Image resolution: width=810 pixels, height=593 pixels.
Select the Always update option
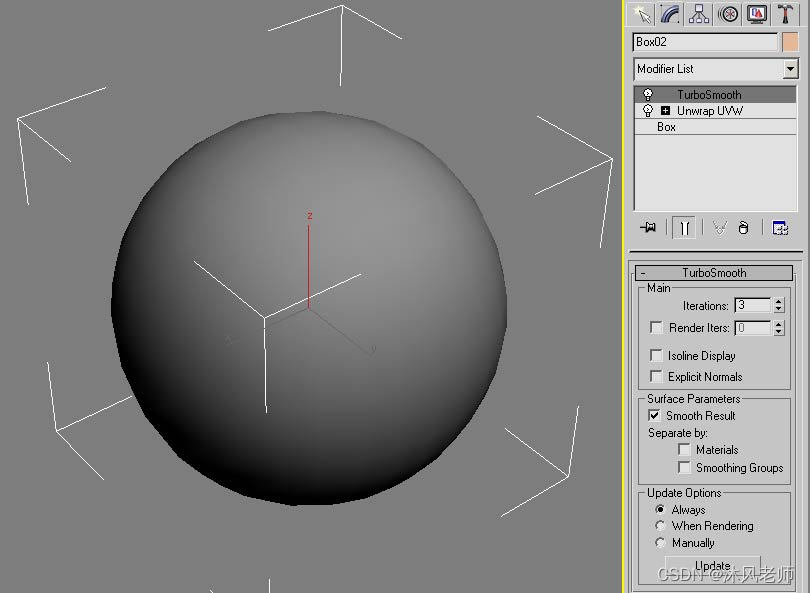coord(660,509)
